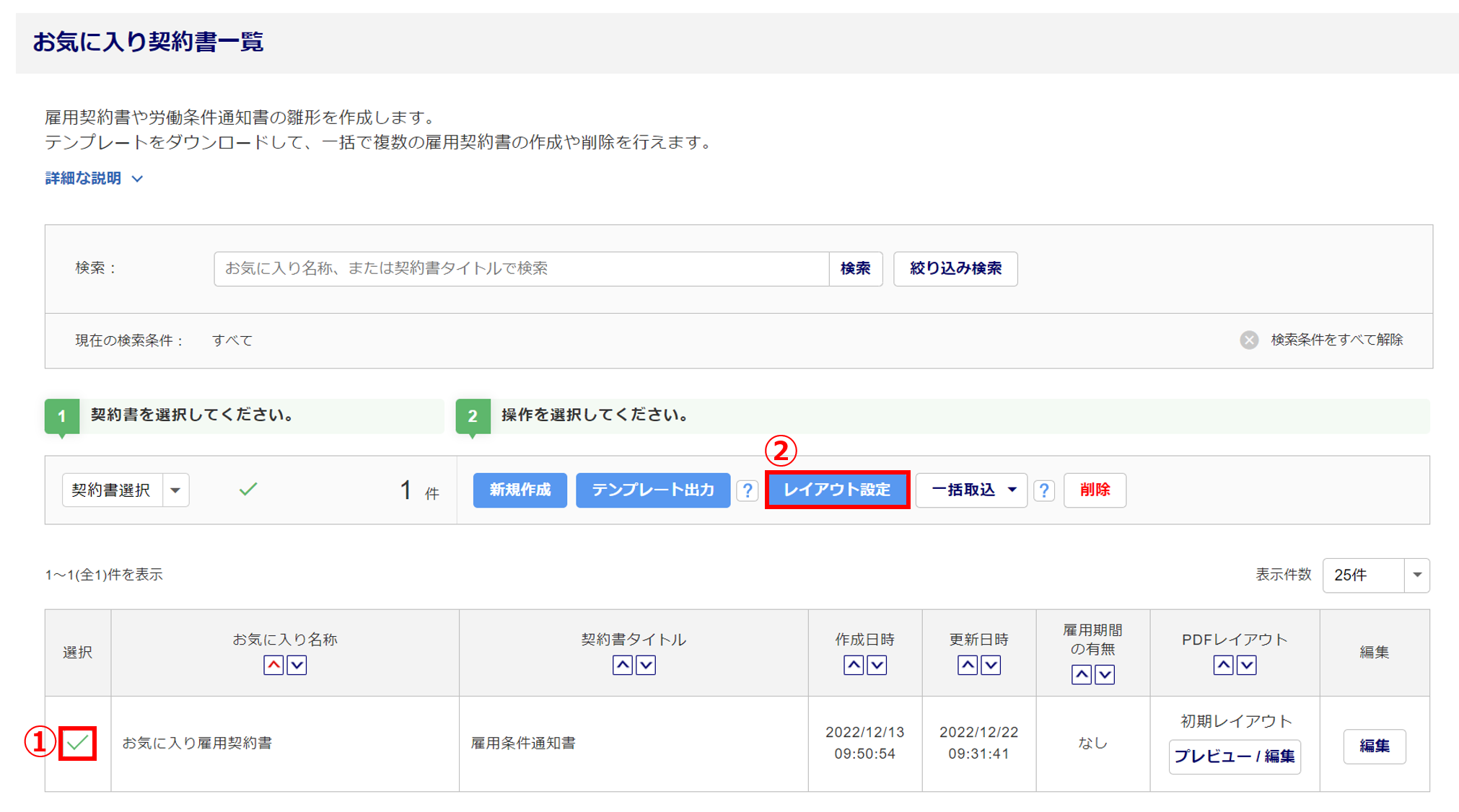Expand 一括取込 dropdown menu
1459x812 pixels.
click(971, 490)
